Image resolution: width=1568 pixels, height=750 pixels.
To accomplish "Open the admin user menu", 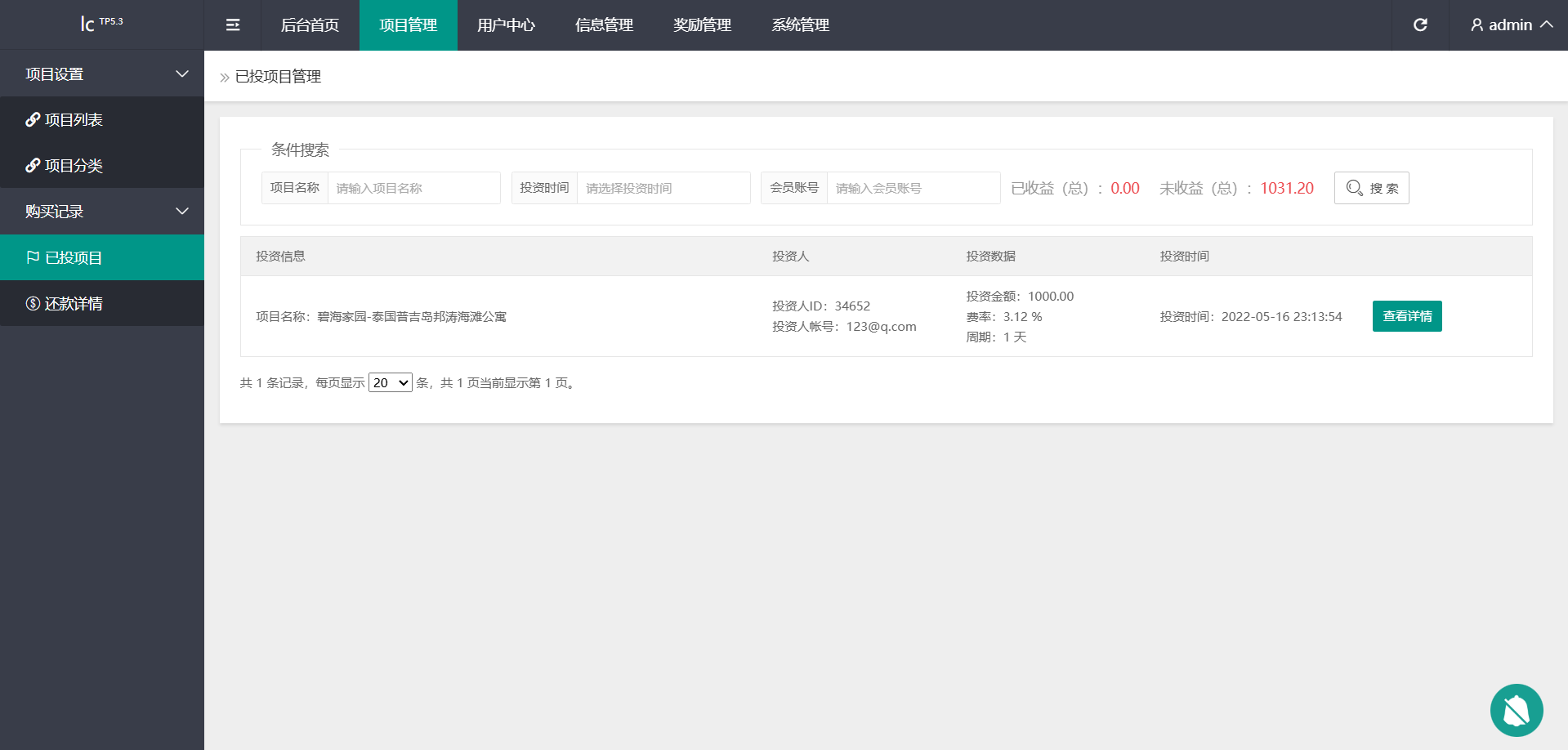I will [1511, 25].
